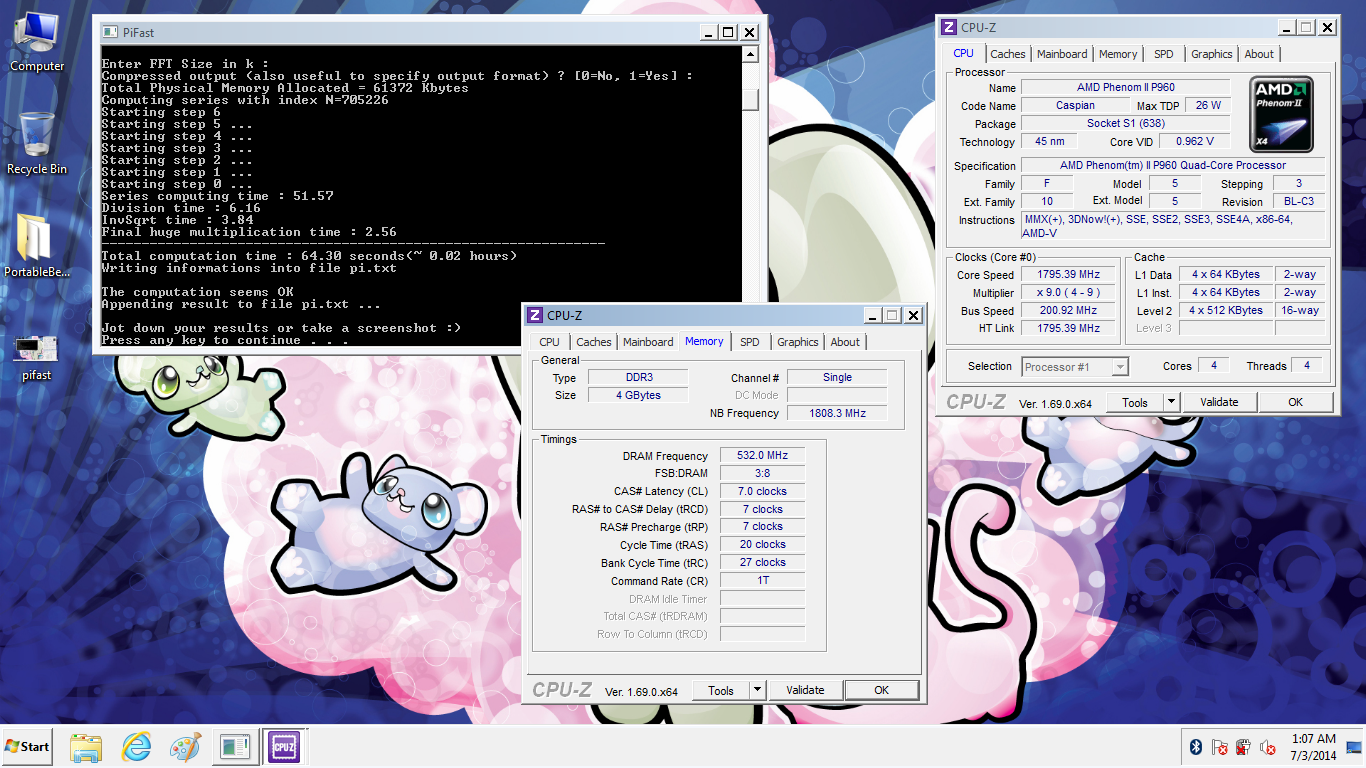The image size is (1366, 768).
Task: Select Caches tab in Memory CPU-Z window
Action: pyautogui.click(x=594, y=342)
